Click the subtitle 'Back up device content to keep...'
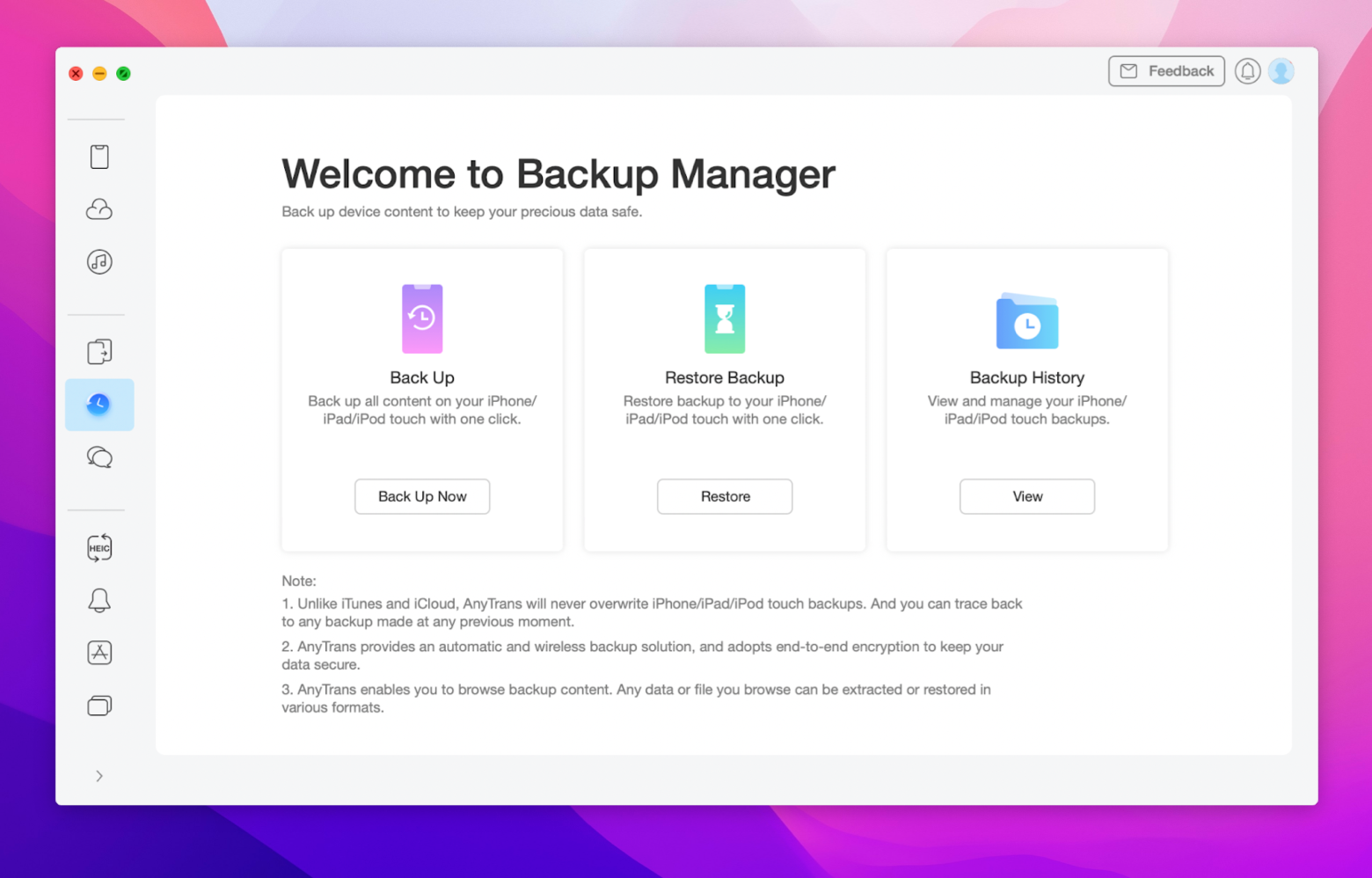 462,212
